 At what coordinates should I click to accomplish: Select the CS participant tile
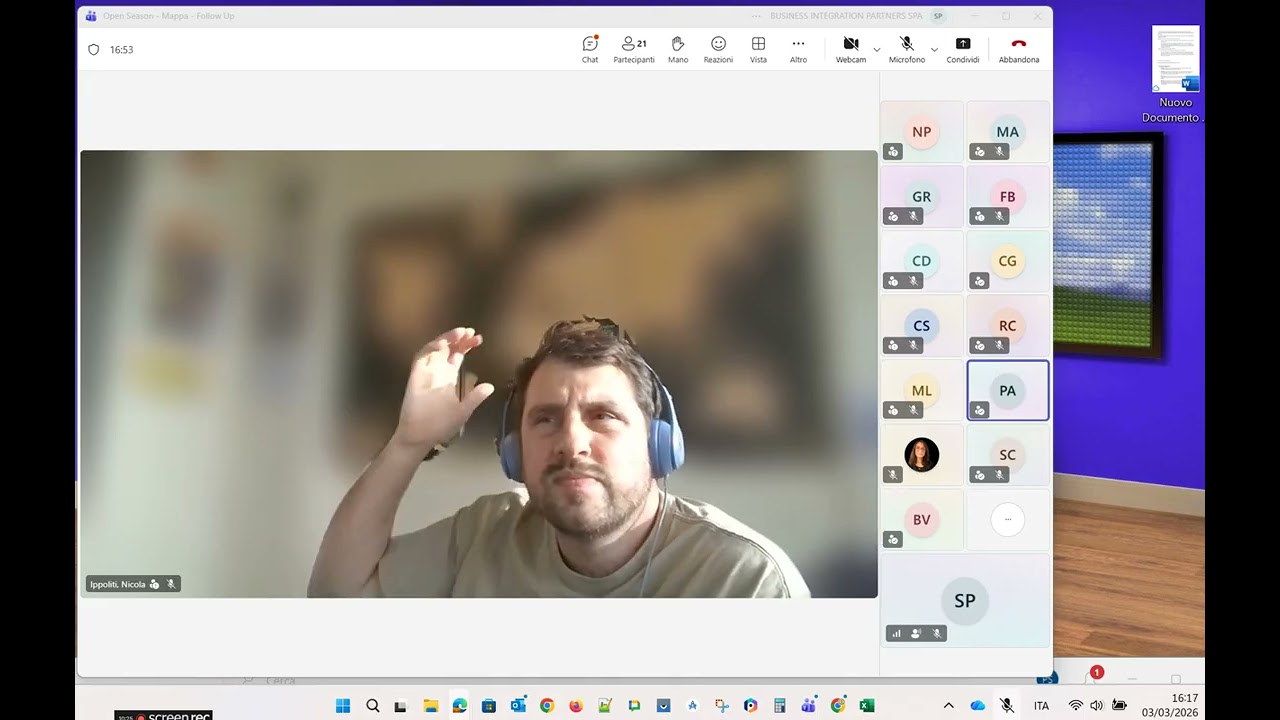pos(922,325)
